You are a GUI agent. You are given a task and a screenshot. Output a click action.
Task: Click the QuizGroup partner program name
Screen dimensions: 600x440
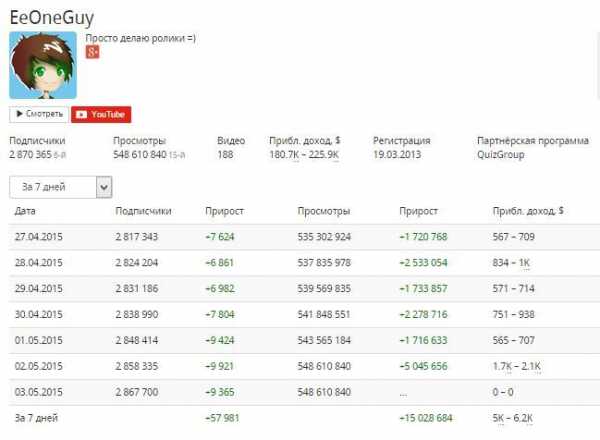(501, 155)
